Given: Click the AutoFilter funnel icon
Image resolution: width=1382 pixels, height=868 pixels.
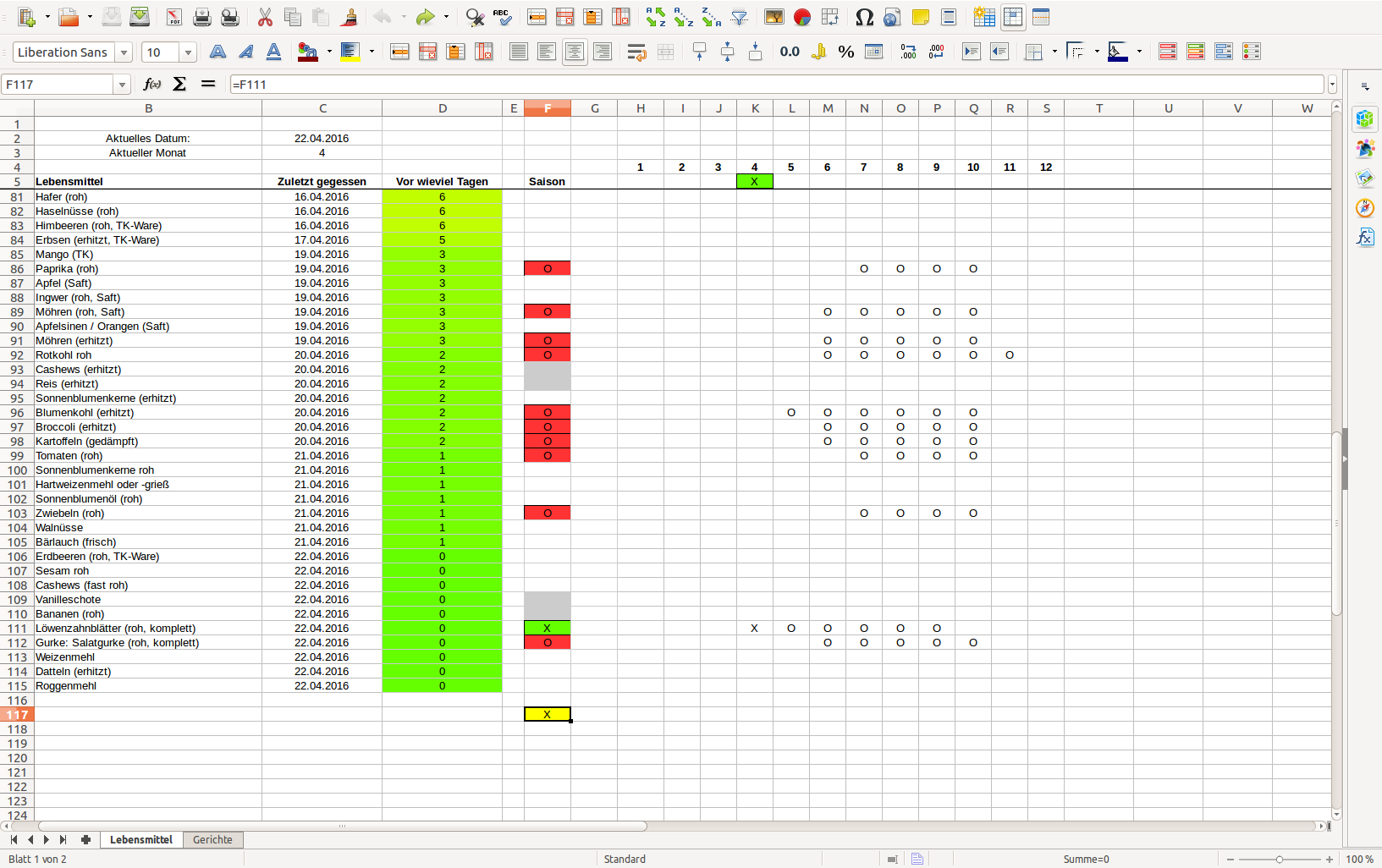Looking at the screenshot, I should [x=740, y=17].
